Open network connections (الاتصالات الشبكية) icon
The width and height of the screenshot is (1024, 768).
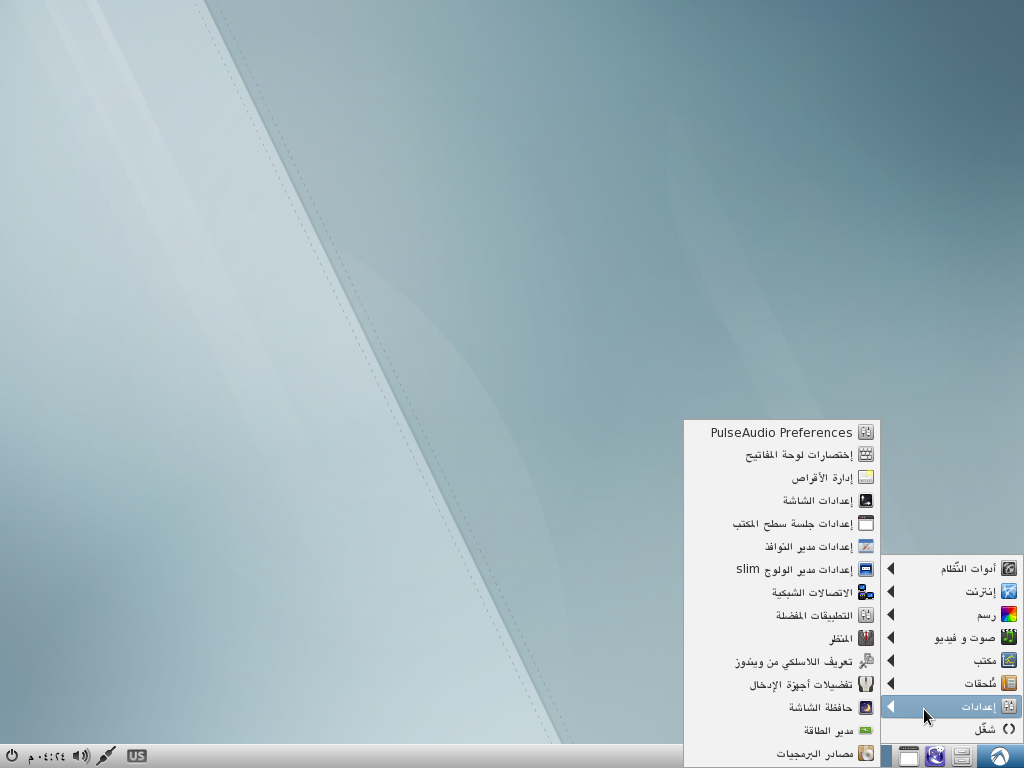pyautogui.click(x=865, y=592)
